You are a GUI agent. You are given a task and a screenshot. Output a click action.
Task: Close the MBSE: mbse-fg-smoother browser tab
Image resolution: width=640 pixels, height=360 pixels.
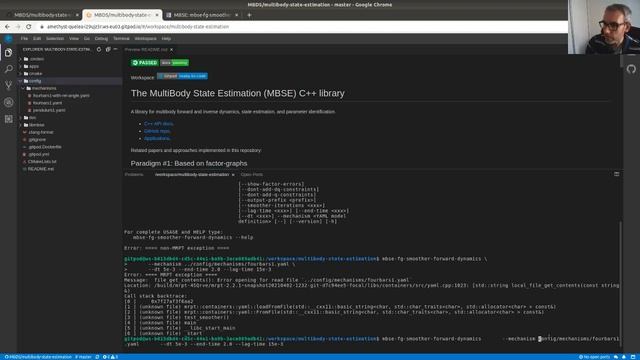(236, 15)
